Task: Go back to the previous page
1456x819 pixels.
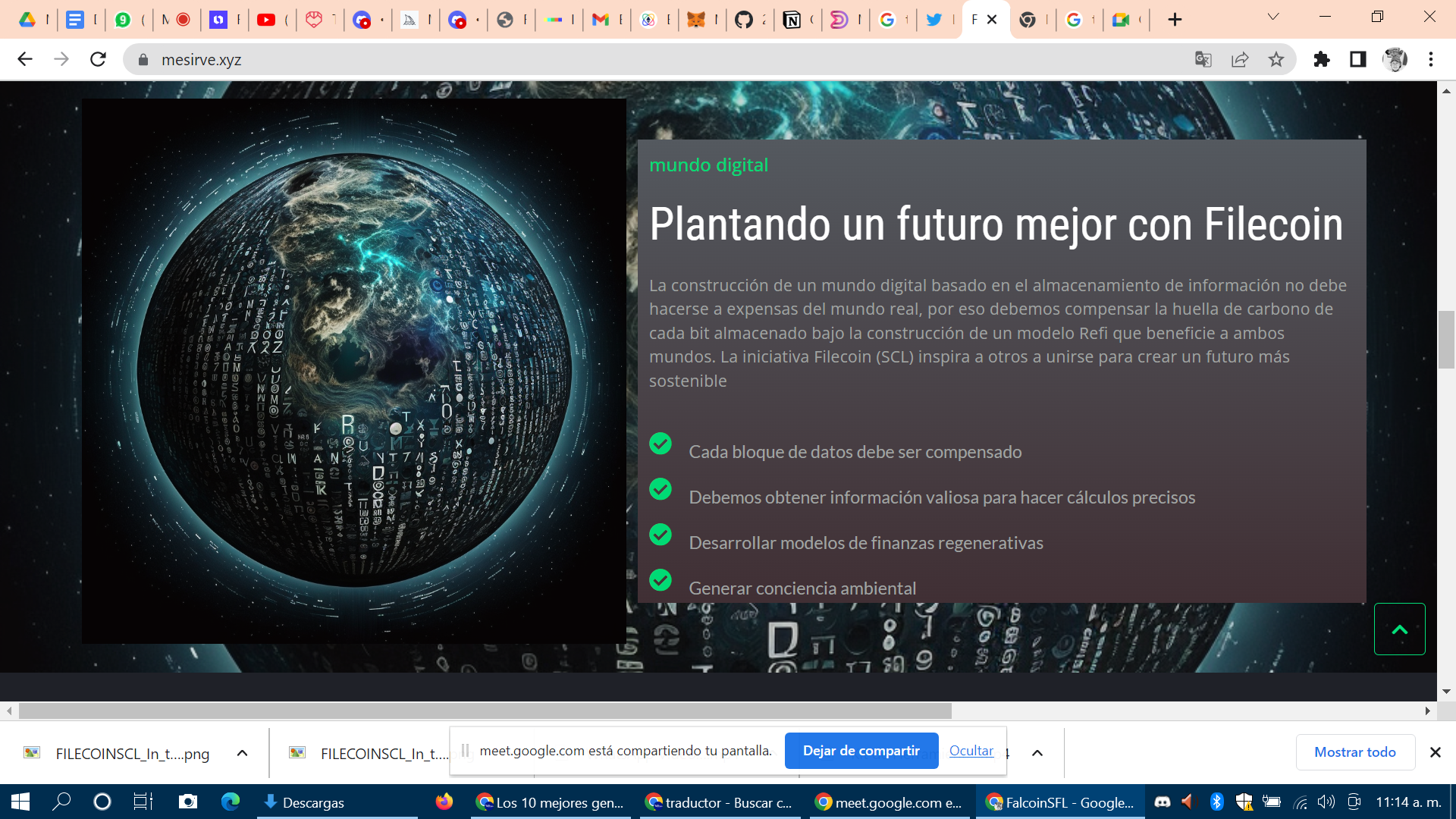Action: click(25, 59)
